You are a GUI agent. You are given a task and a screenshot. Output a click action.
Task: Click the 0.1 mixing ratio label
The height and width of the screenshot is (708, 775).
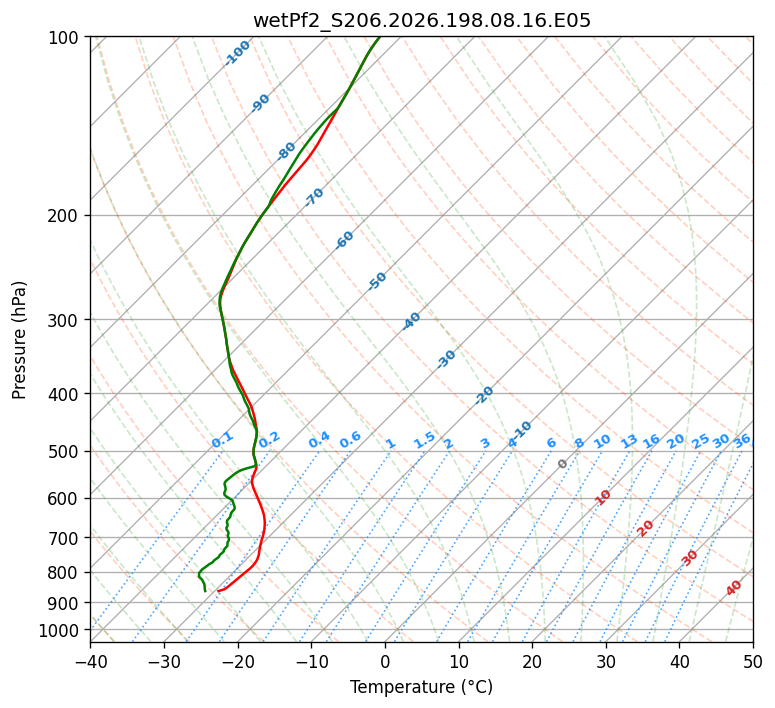pos(222,440)
